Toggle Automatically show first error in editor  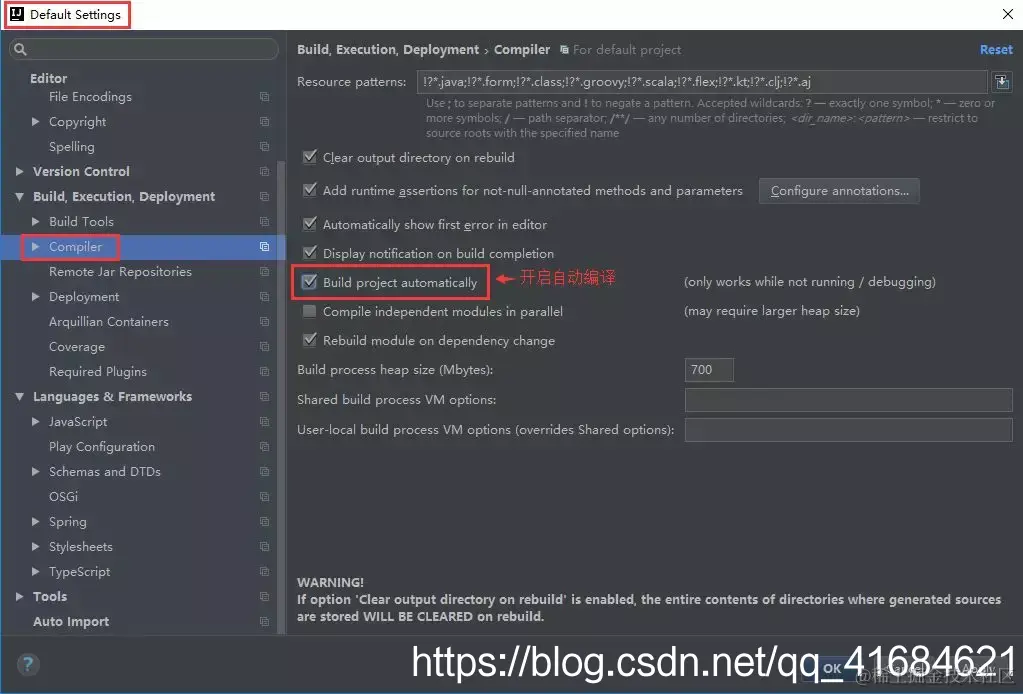(310, 224)
